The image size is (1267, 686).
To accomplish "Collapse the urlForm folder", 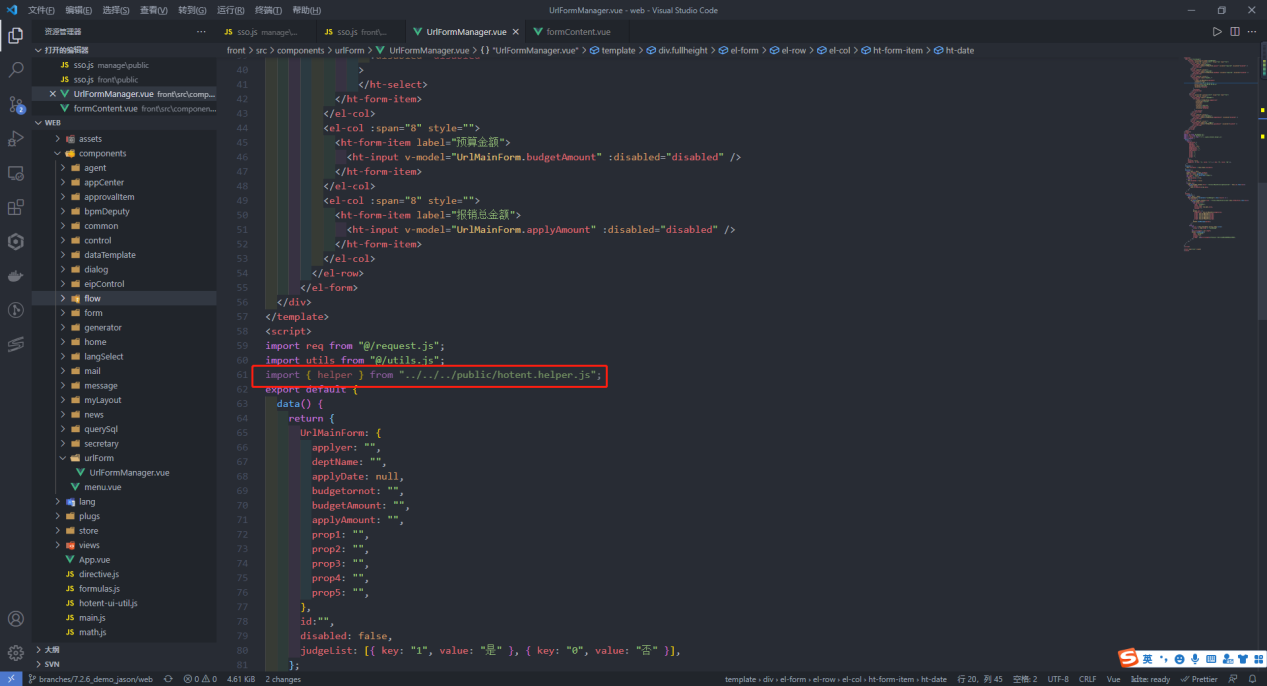I will point(64,458).
